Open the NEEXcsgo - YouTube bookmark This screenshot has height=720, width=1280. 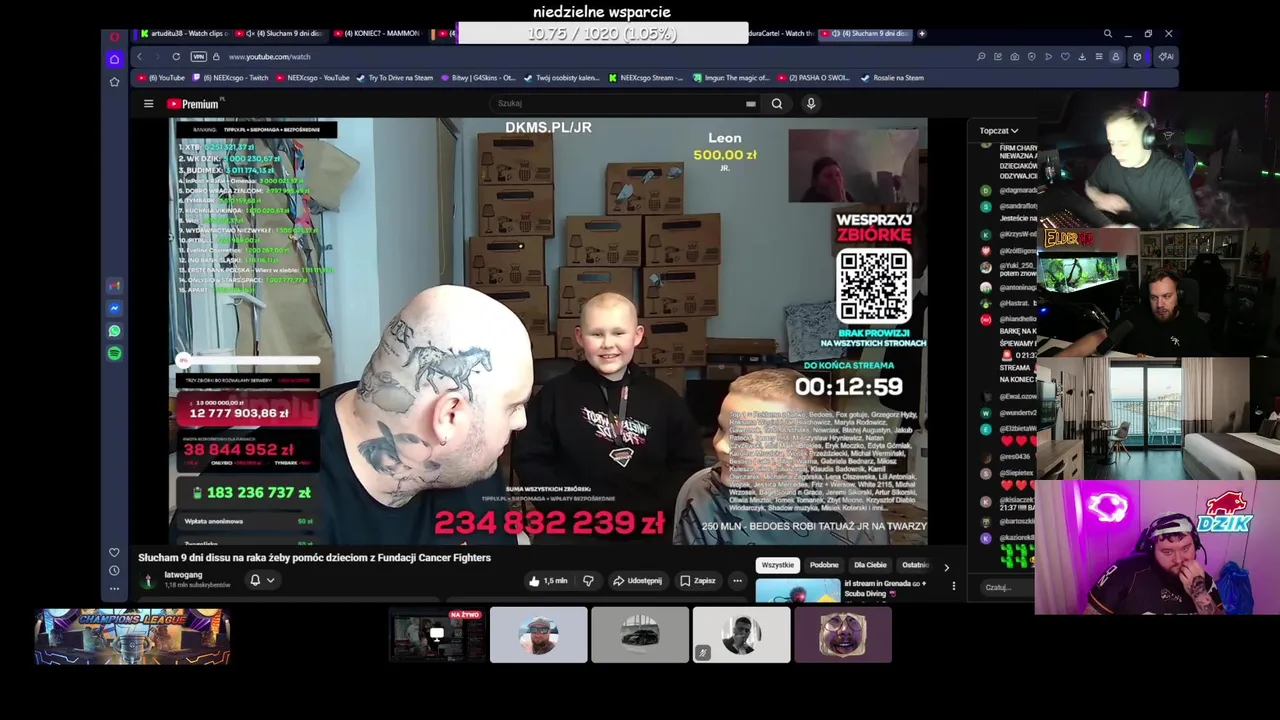(313, 78)
